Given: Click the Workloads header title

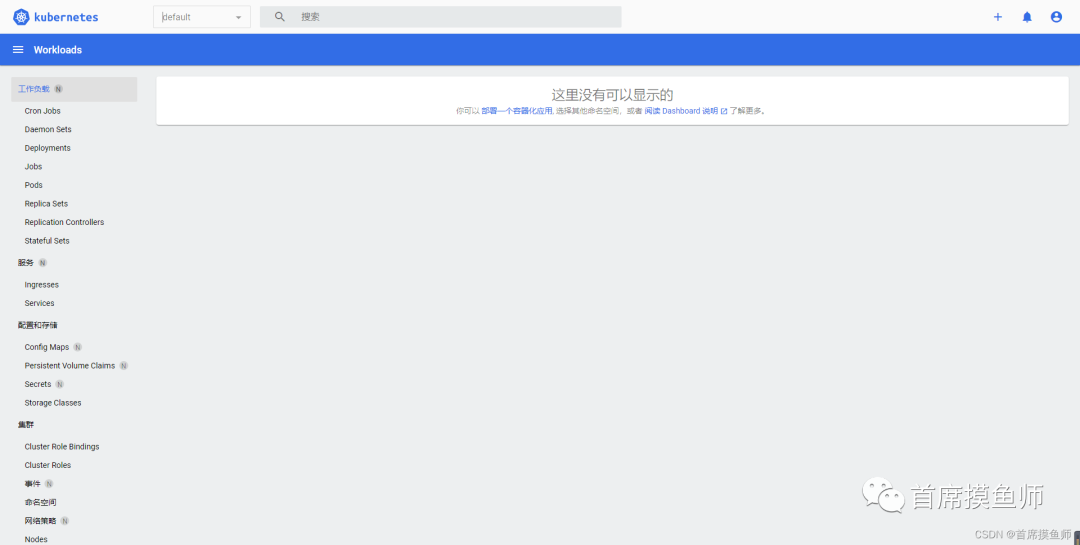Looking at the screenshot, I should (58, 50).
